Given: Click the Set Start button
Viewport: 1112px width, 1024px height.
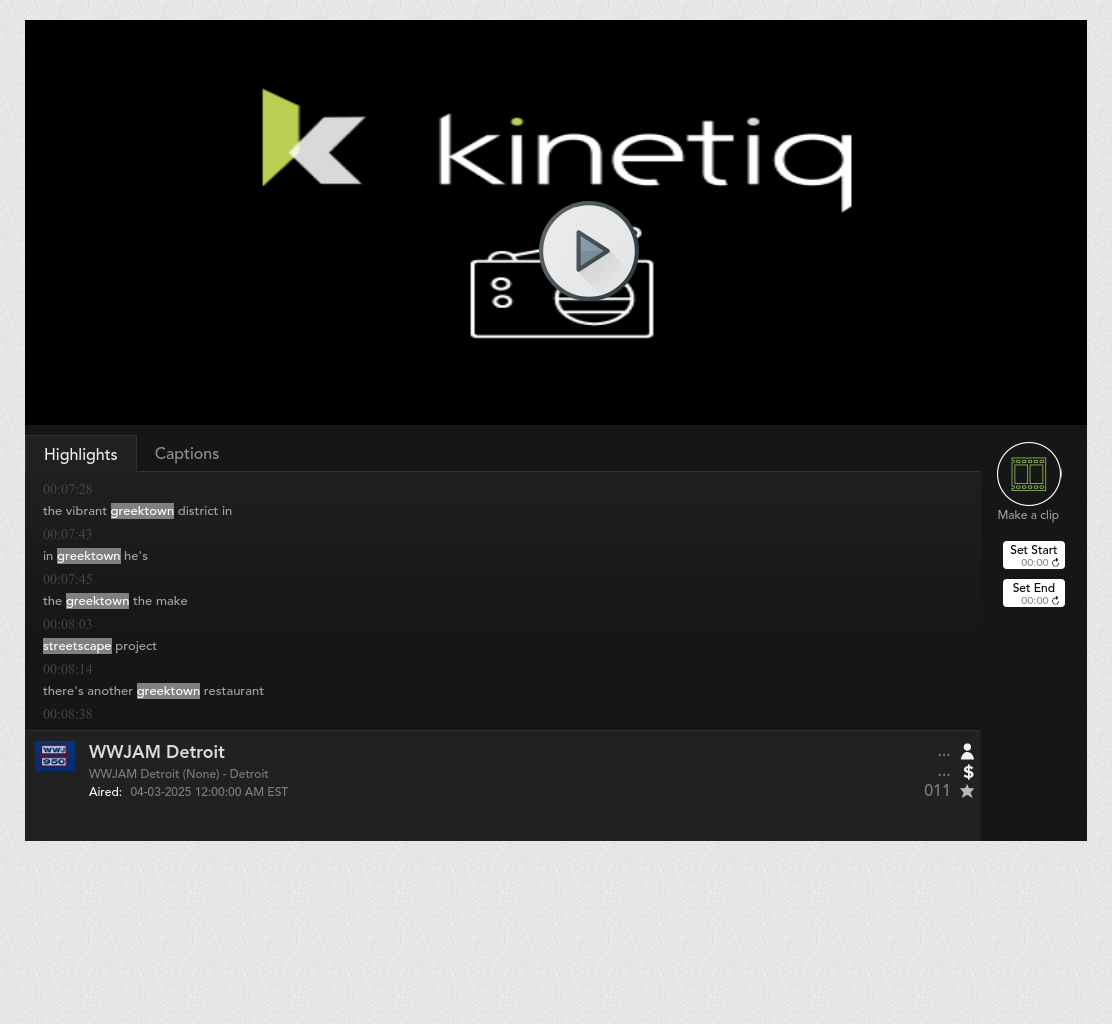Looking at the screenshot, I should click(1033, 555).
